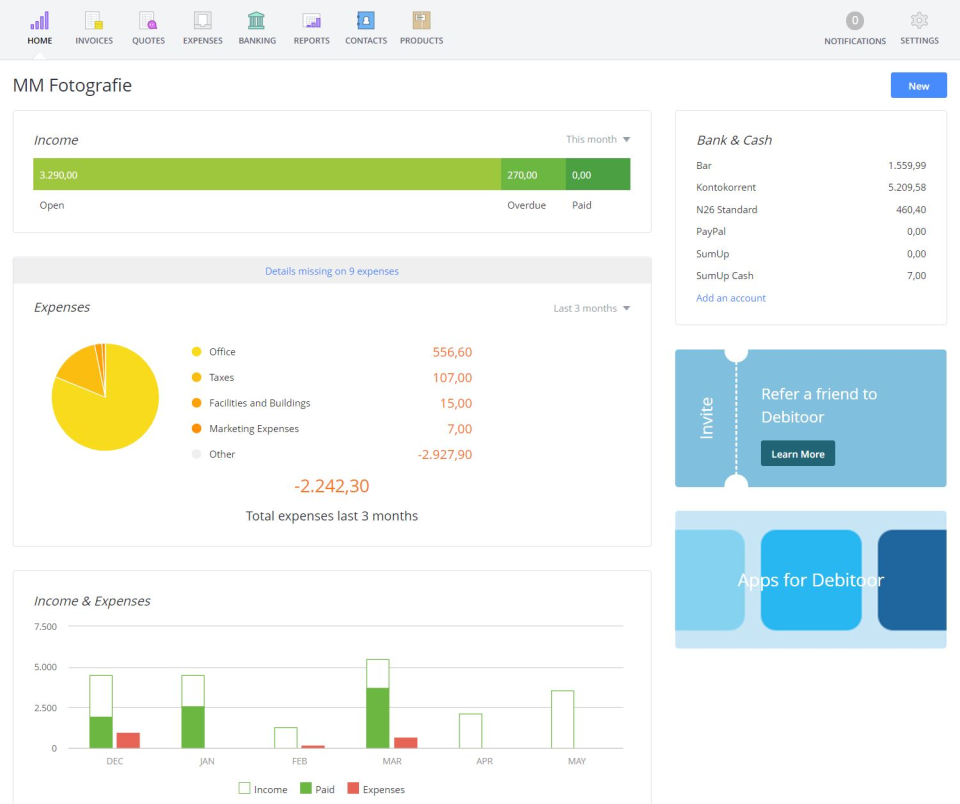Click the 'Add an account' link

731,298
